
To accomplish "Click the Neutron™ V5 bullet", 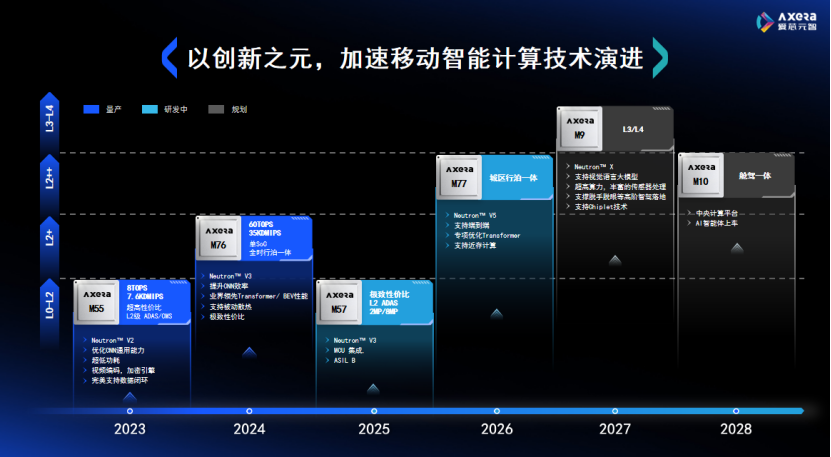I will [x=475, y=215].
